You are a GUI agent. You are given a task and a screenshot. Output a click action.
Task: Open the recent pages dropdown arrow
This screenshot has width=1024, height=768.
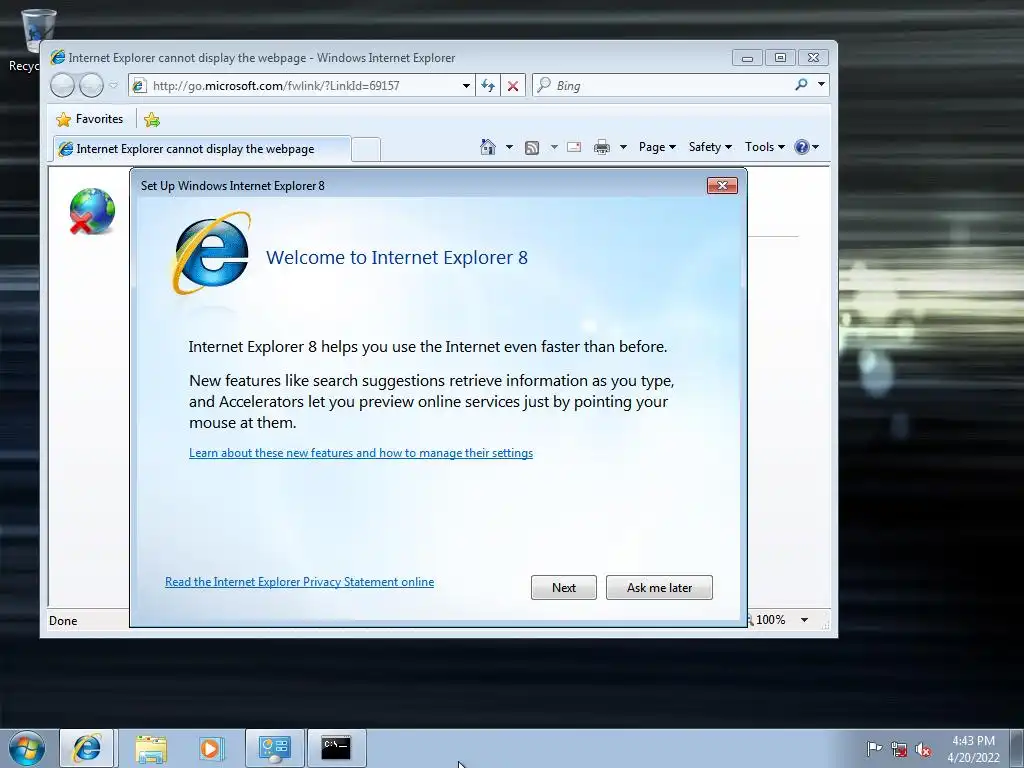(x=114, y=86)
